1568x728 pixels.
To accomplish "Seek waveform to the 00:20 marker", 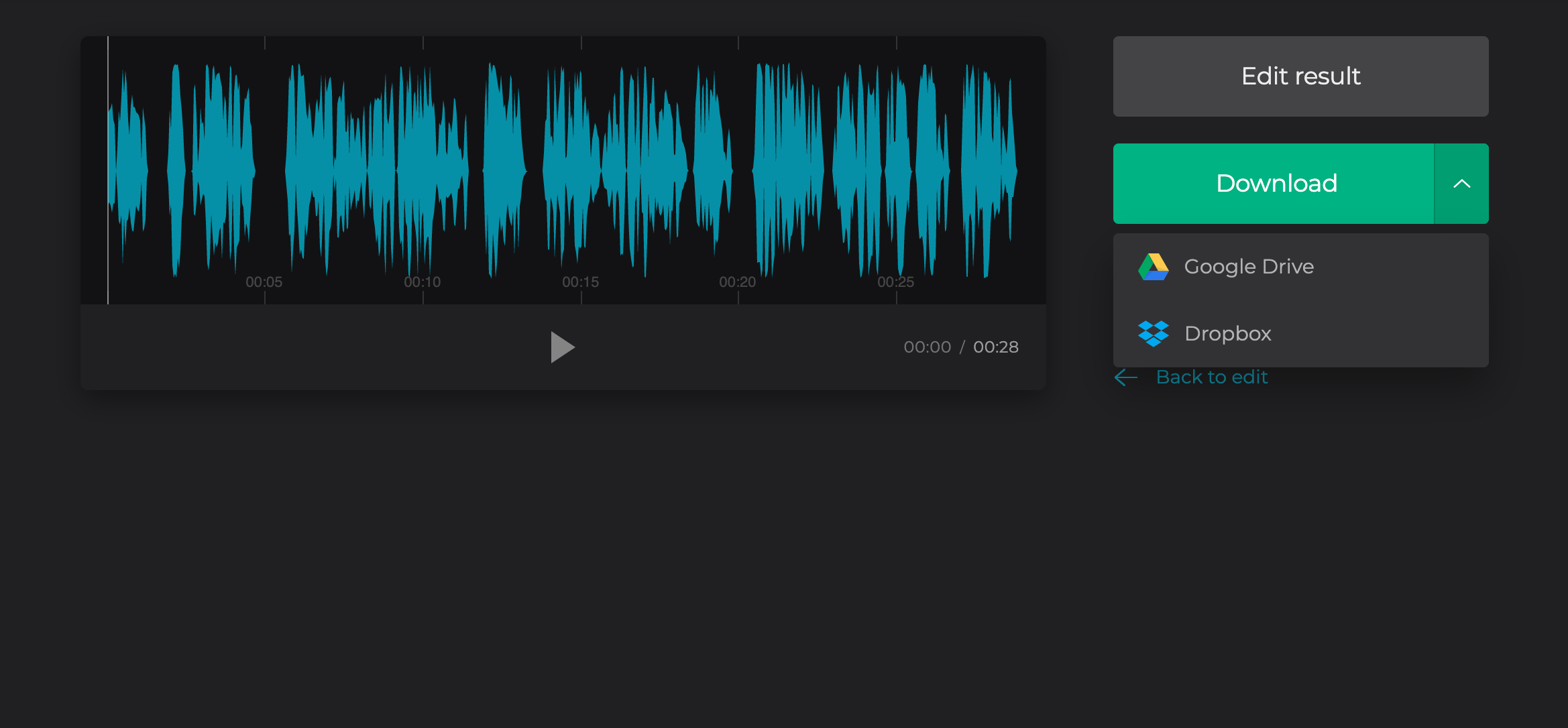I will 738,282.
